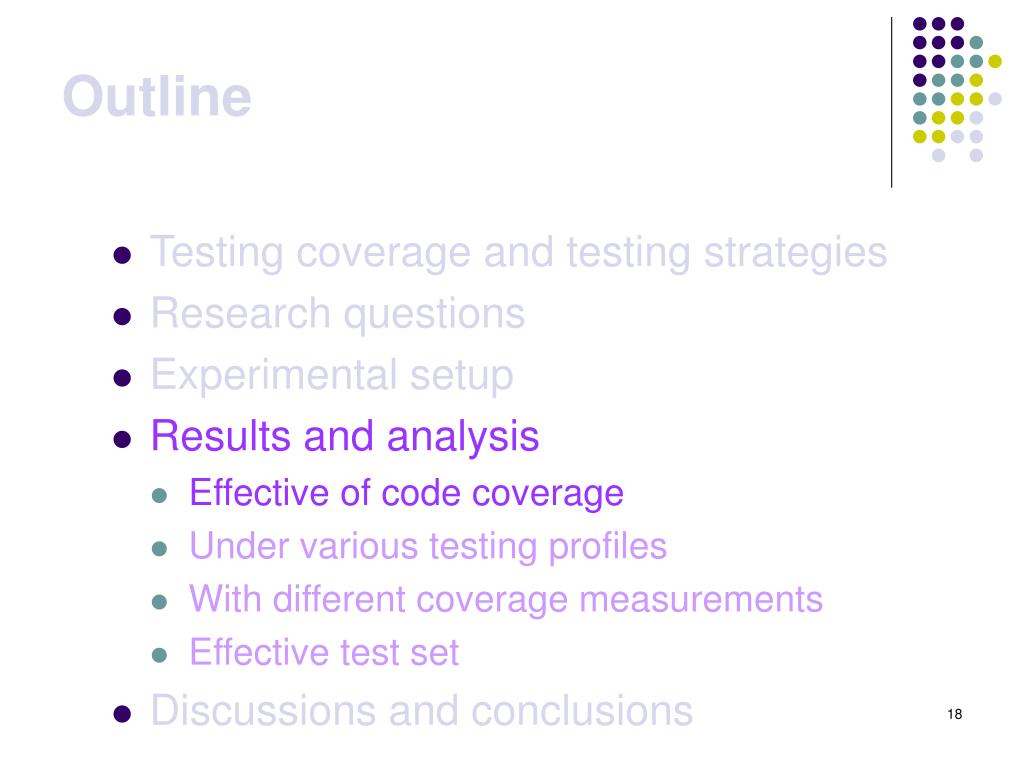The width and height of the screenshot is (1024, 768).
Task: Click 'Under various testing profiles' sub-item
Action: [428, 547]
